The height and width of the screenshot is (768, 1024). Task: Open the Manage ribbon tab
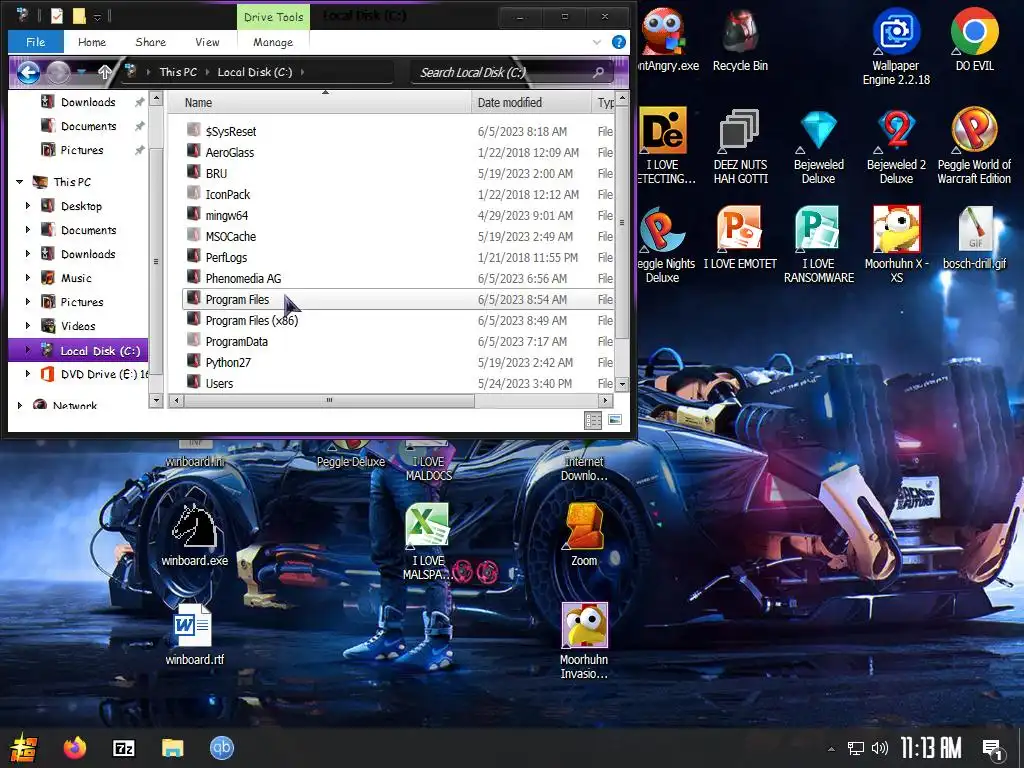point(273,42)
